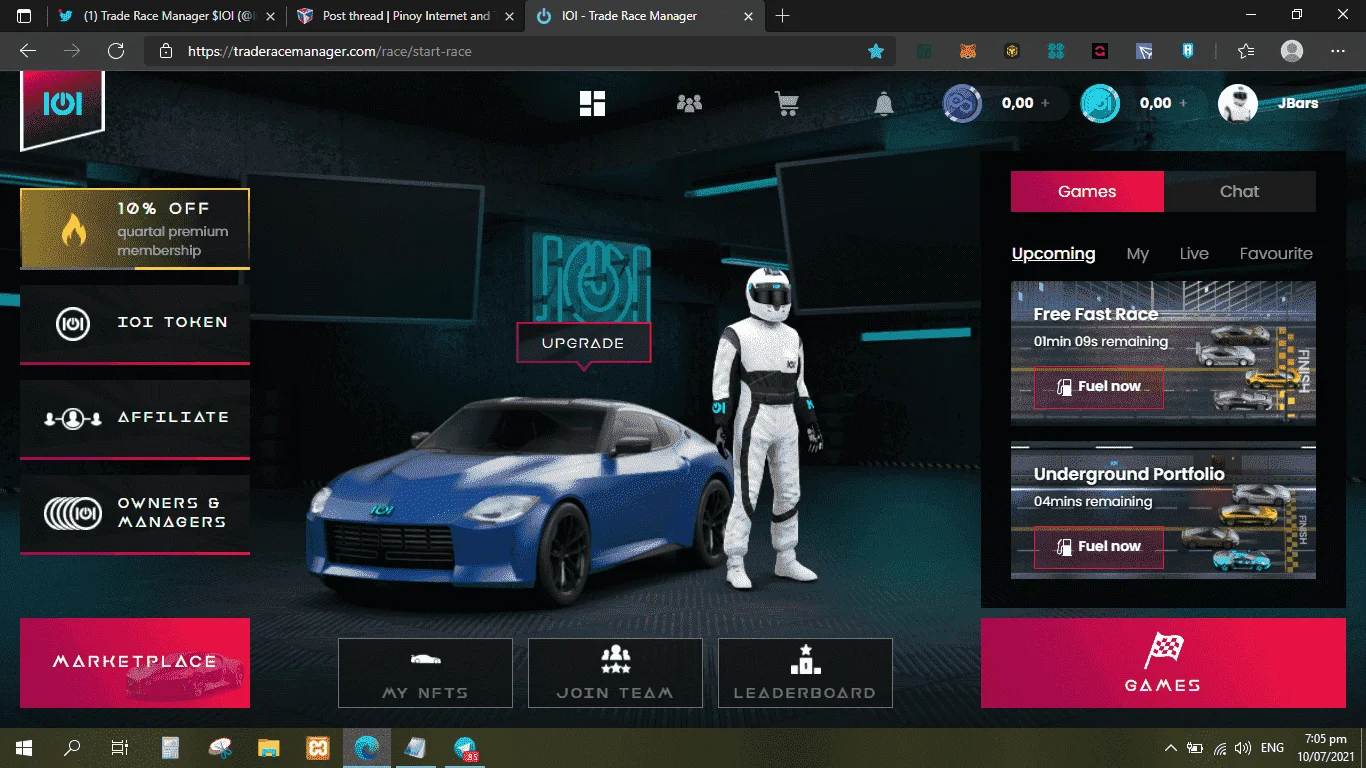Click the teal four-clover extension icon
The height and width of the screenshot is (768, 1366).
[x=1056, y=51]
